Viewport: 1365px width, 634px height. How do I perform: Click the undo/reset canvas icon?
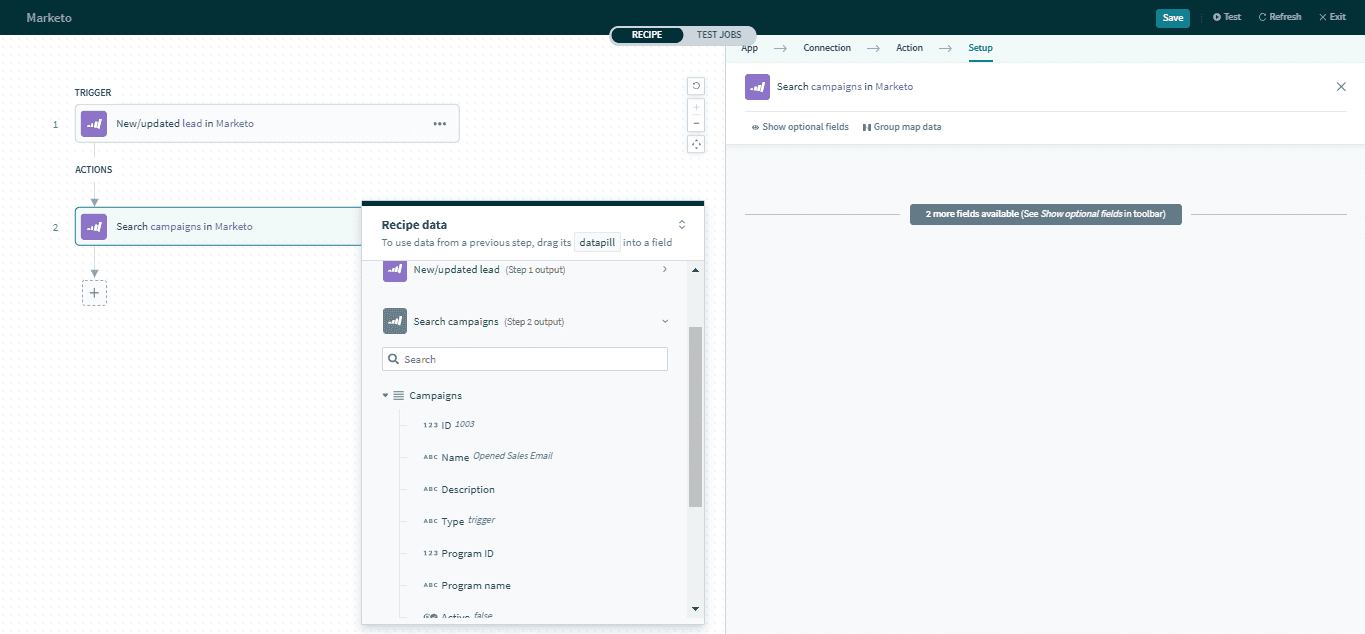coord(697,86)
